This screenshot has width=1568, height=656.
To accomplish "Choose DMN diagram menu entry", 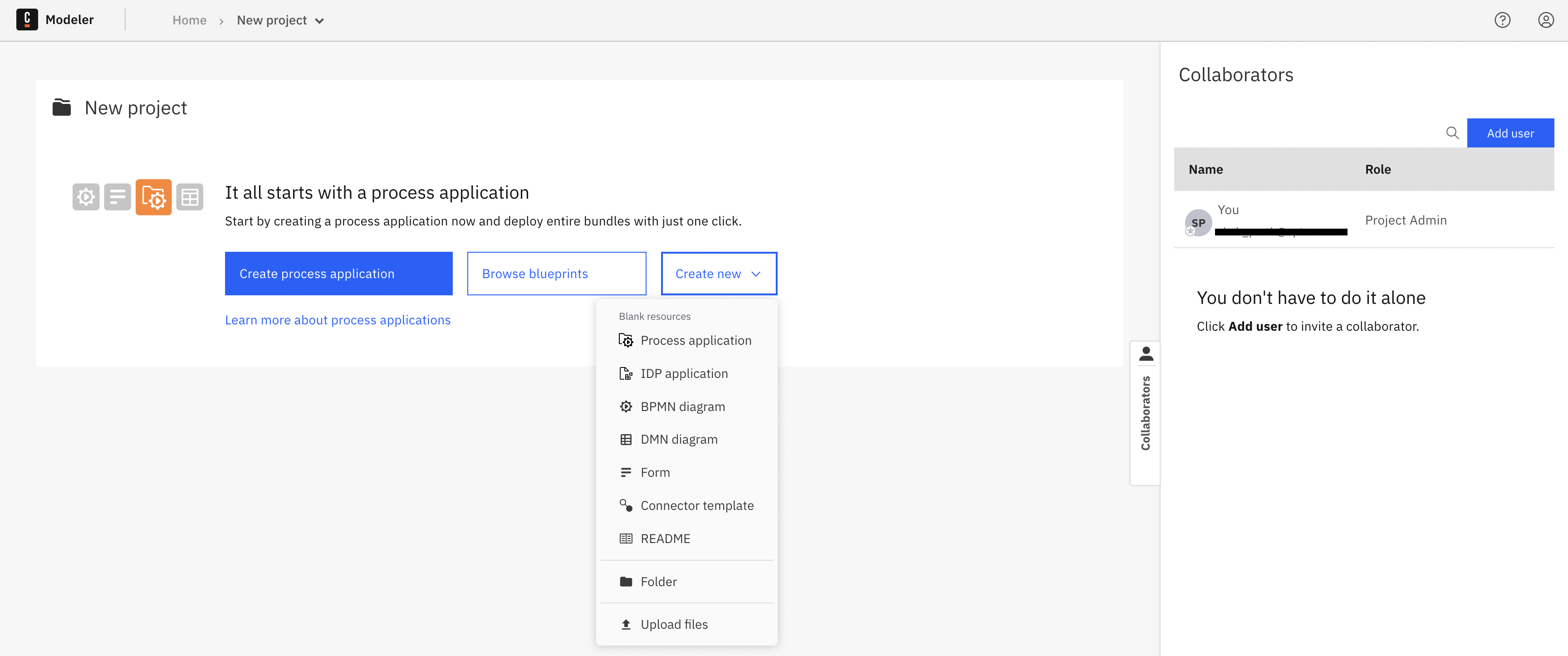I will tap(686, 439).
